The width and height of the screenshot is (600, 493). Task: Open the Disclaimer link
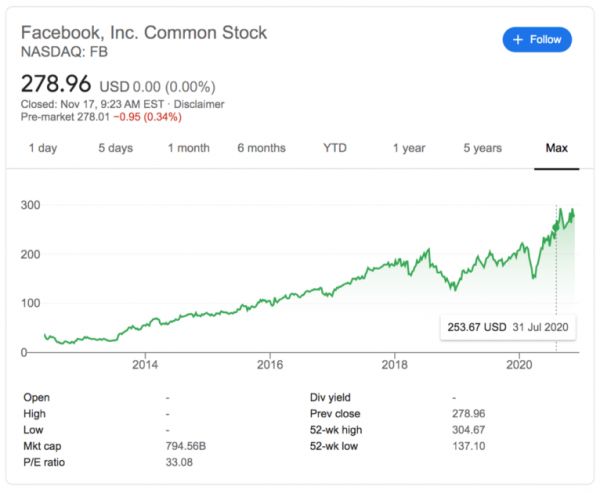198,104
